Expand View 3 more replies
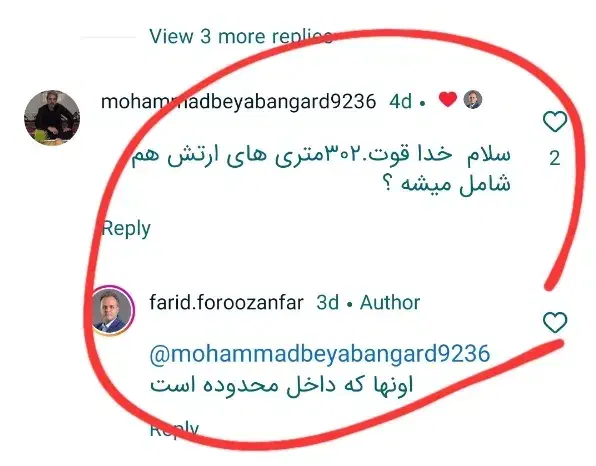Viewport: 596px width, 466px height. pyautogui.click(x=241, y=36)
